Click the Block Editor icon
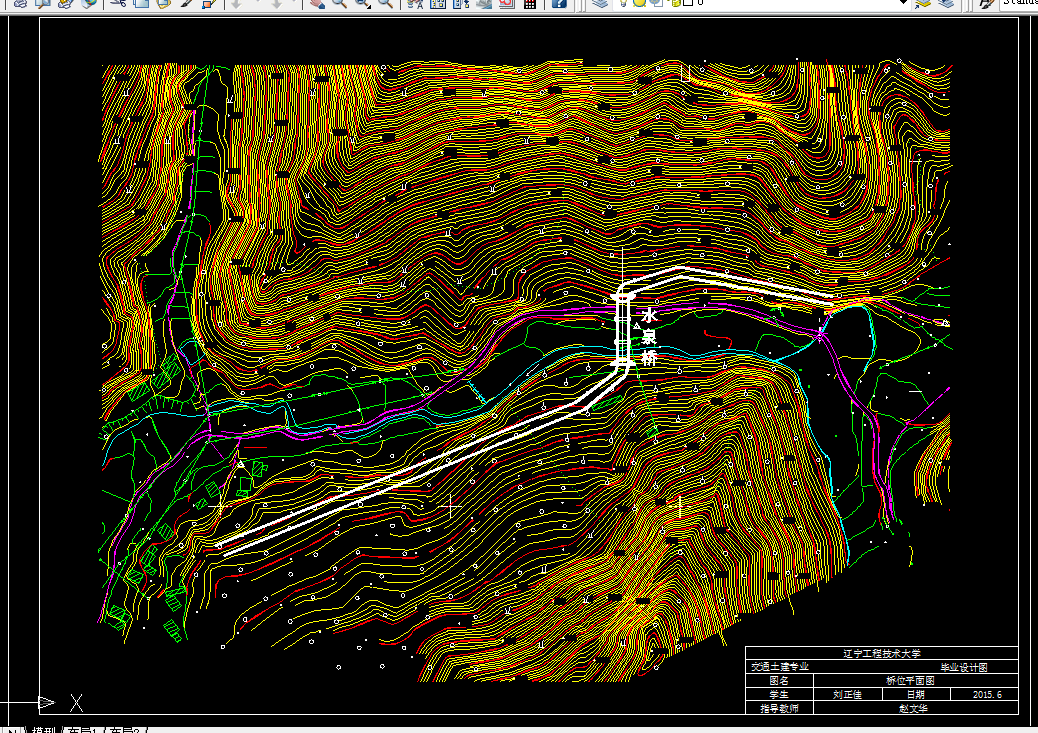This screenshot has width=1038, height=733. (209, 3)
